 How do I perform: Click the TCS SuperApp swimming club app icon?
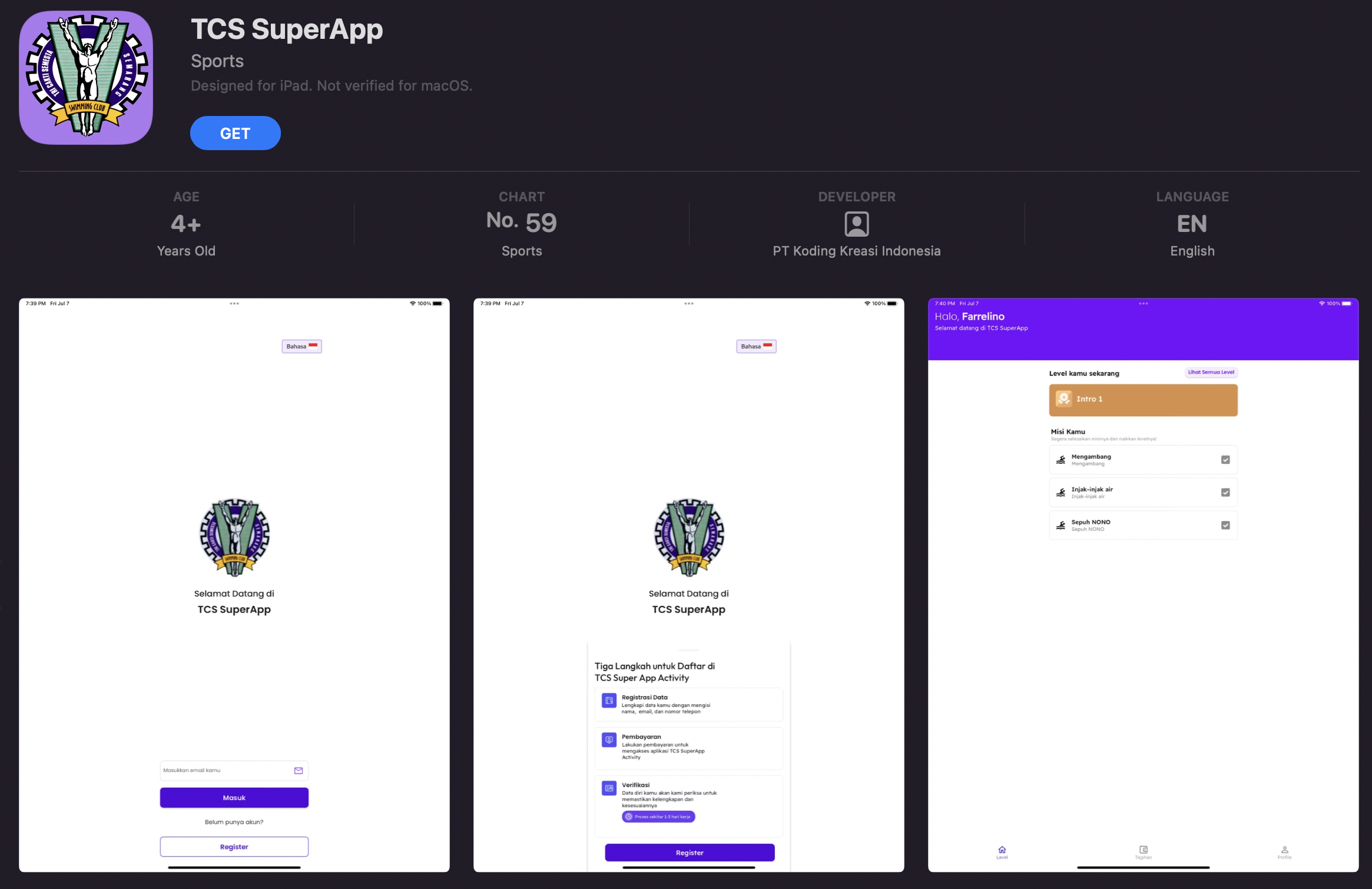[x=86, y=77]
